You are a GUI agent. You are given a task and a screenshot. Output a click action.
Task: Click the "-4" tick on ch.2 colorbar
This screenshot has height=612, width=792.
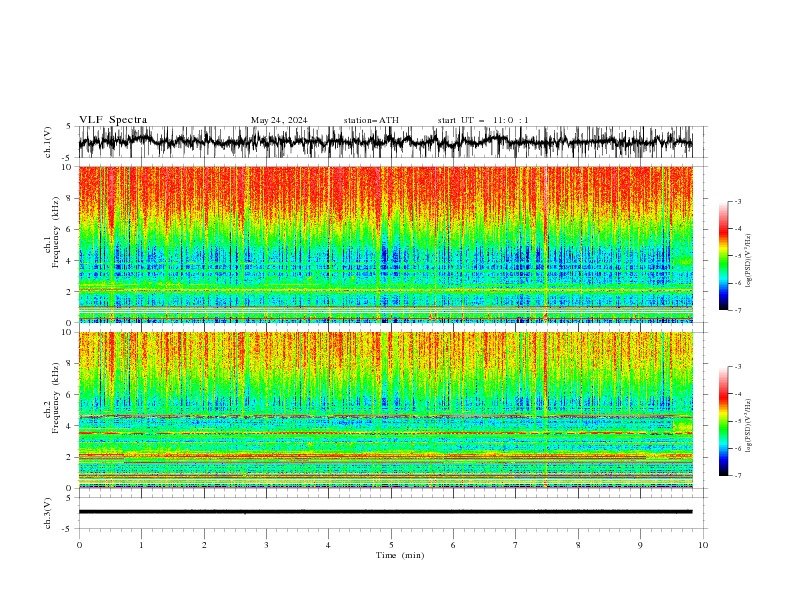coord(738,394)
